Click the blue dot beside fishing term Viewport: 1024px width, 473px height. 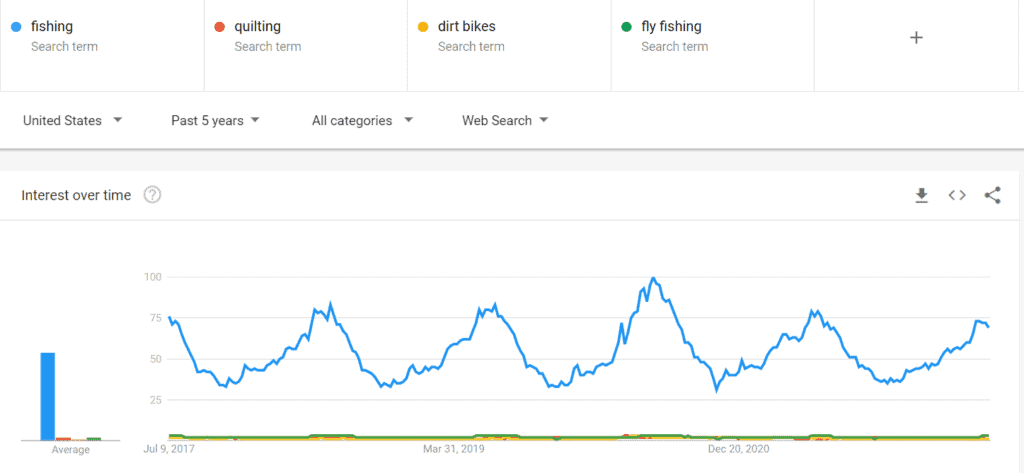(15, 27)
